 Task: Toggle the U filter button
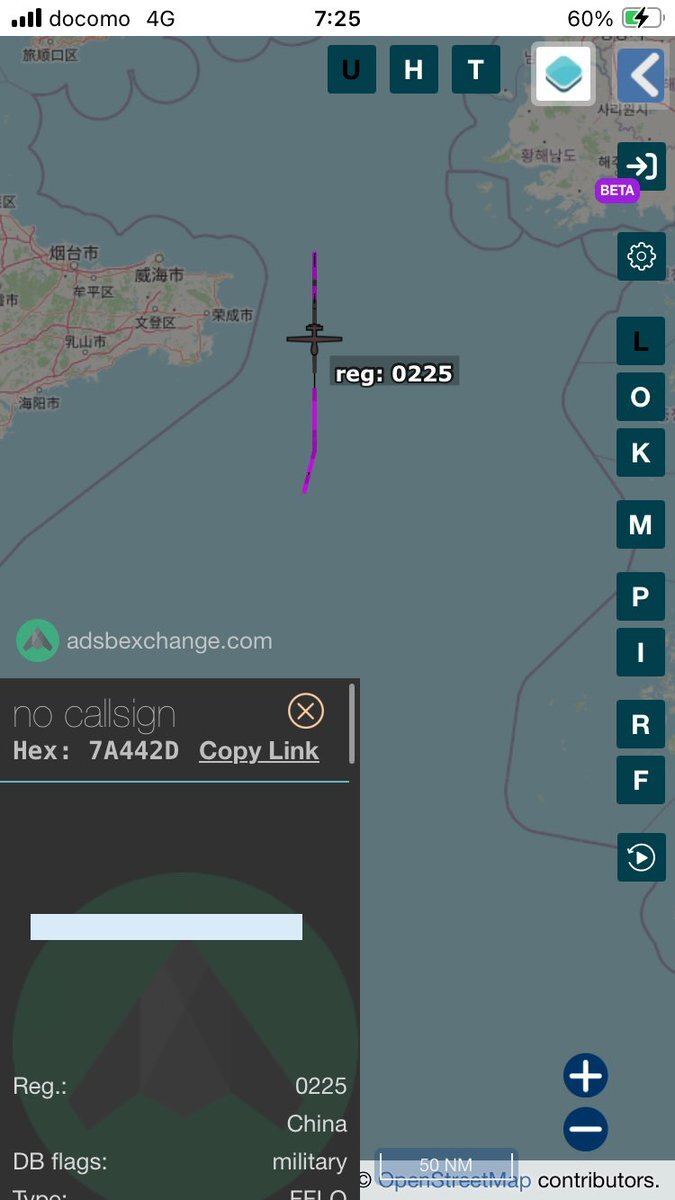tap(352, 70)
